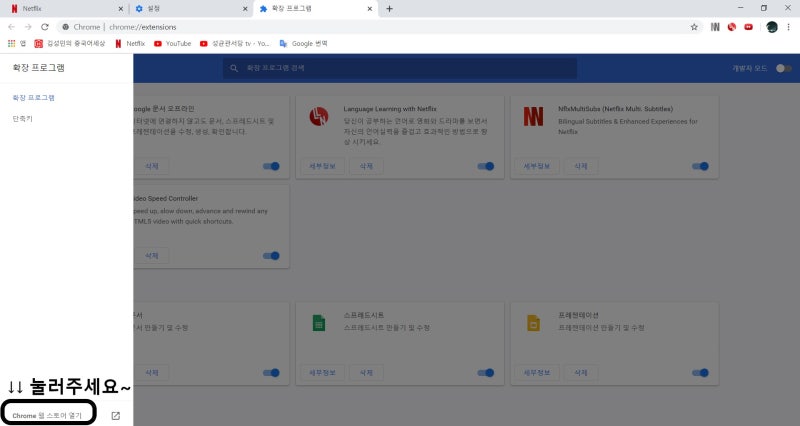Click the yellow 프레젠테이션 app icon
Image resolution: width=800 pixels, height=426 pixels.
tap(533, 323)
